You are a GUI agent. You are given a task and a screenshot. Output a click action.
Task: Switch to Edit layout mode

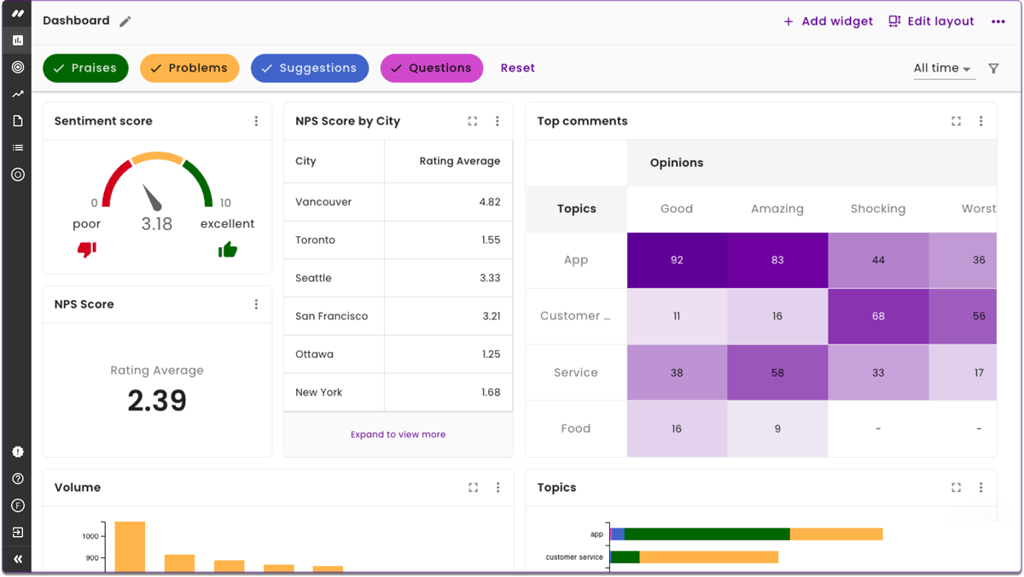point(930,21)
